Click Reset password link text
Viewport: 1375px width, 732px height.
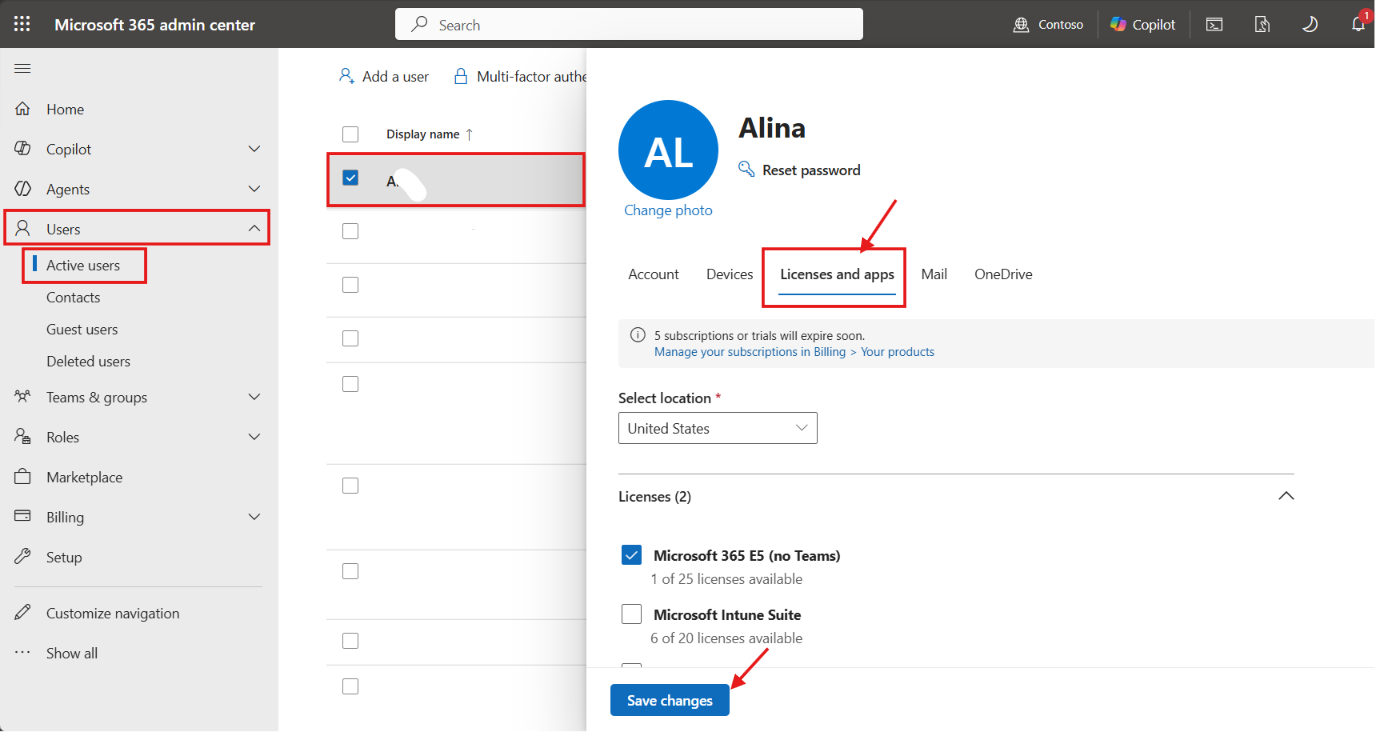tap(811, 170)
